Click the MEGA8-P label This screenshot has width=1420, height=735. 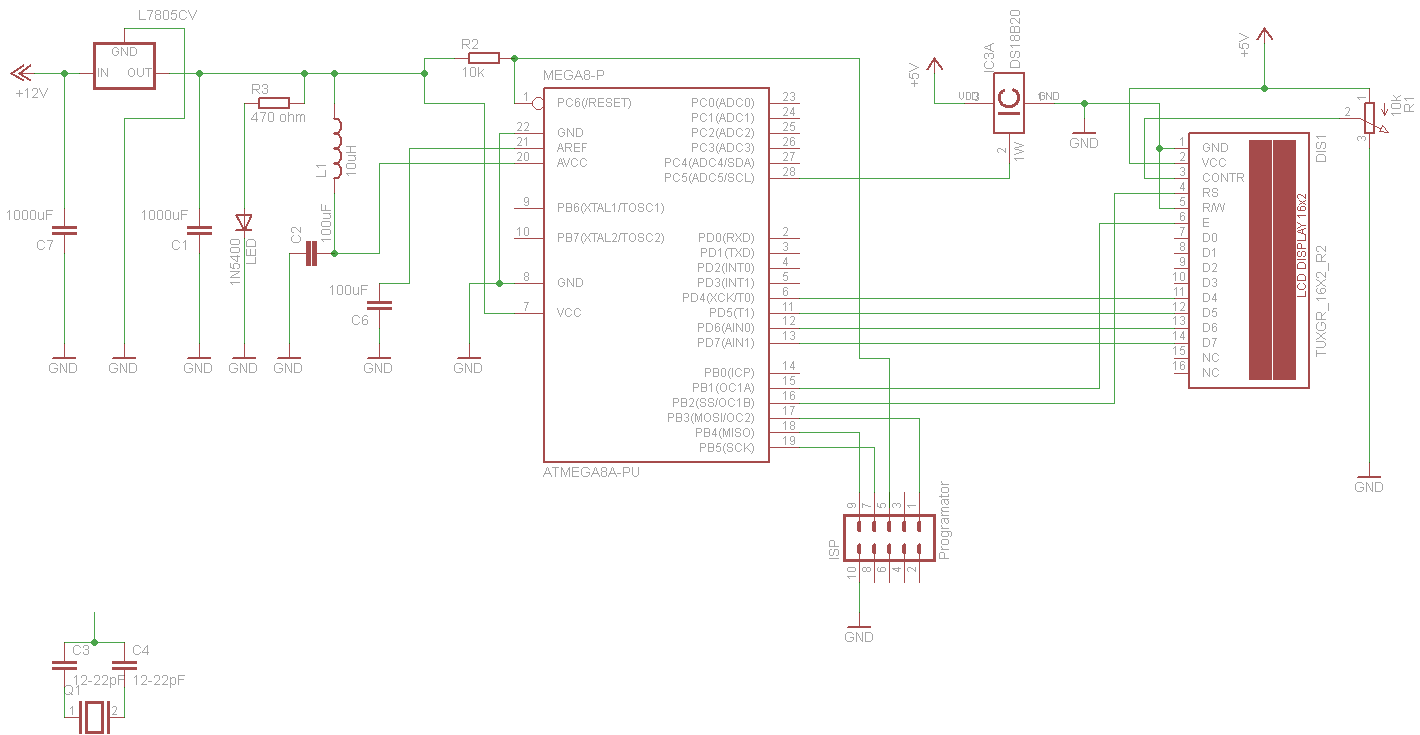point(574,76)
